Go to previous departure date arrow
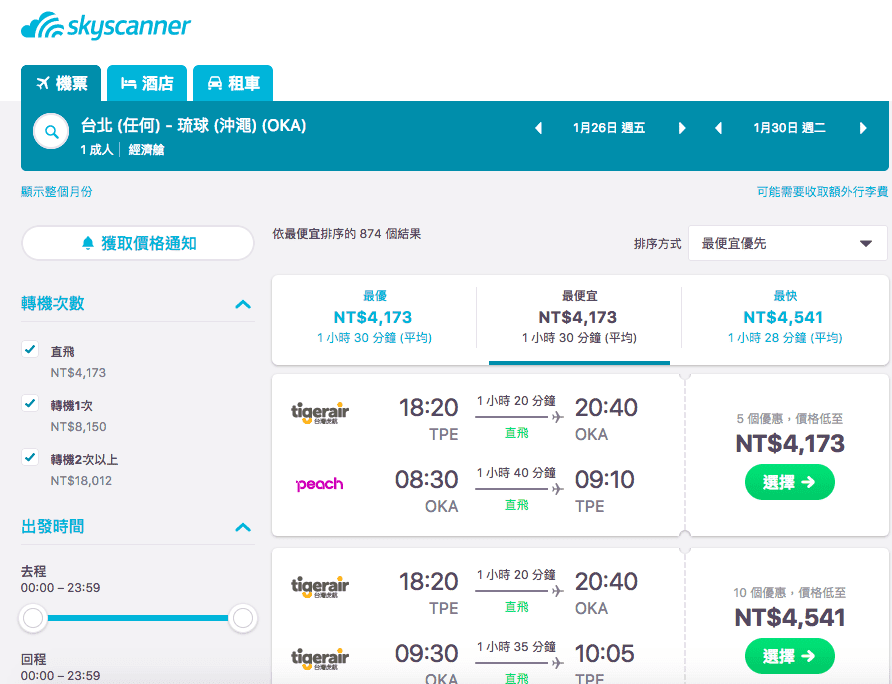Image resolution: width=892 pixels, height=684 pixels. click(538, 128)
